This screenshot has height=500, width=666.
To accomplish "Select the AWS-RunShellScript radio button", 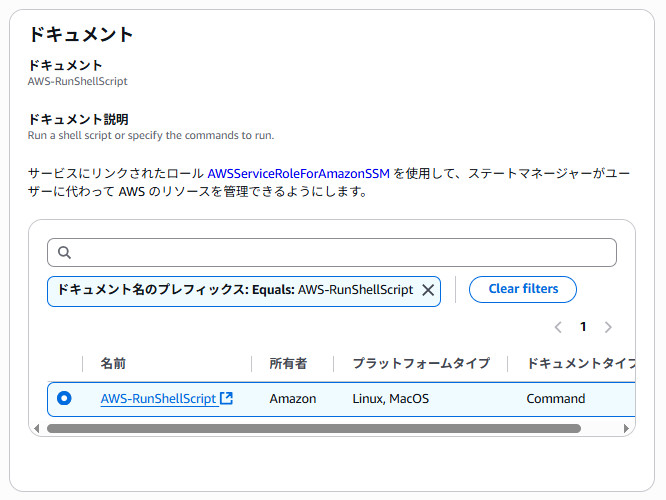I will [64, 398].
